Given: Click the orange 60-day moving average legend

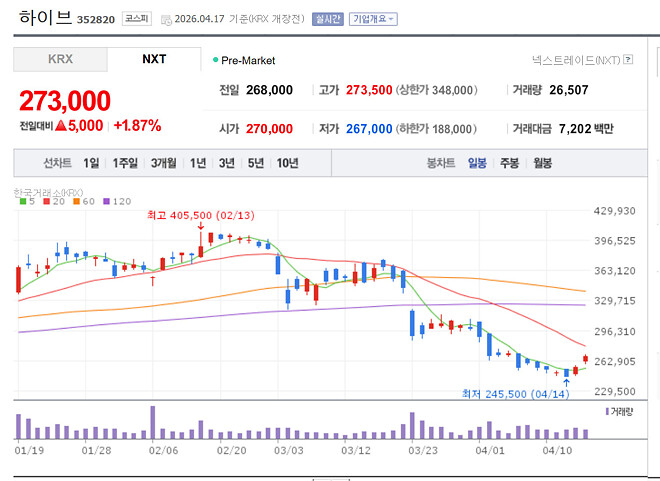Looking at the screenshot, I should [84, 202].
